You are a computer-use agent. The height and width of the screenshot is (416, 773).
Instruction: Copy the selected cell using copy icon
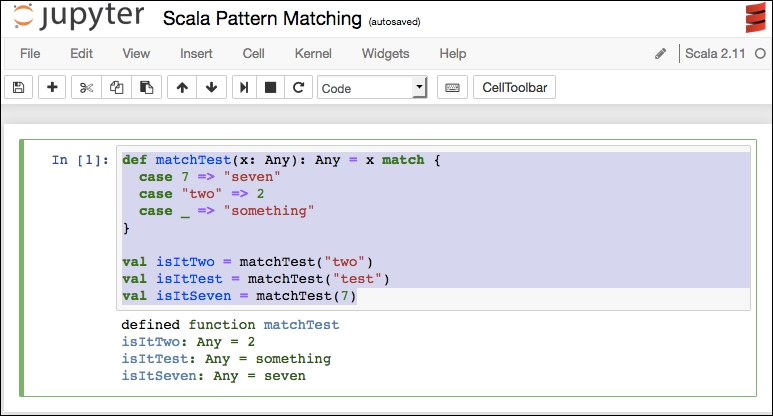(116, 87)
